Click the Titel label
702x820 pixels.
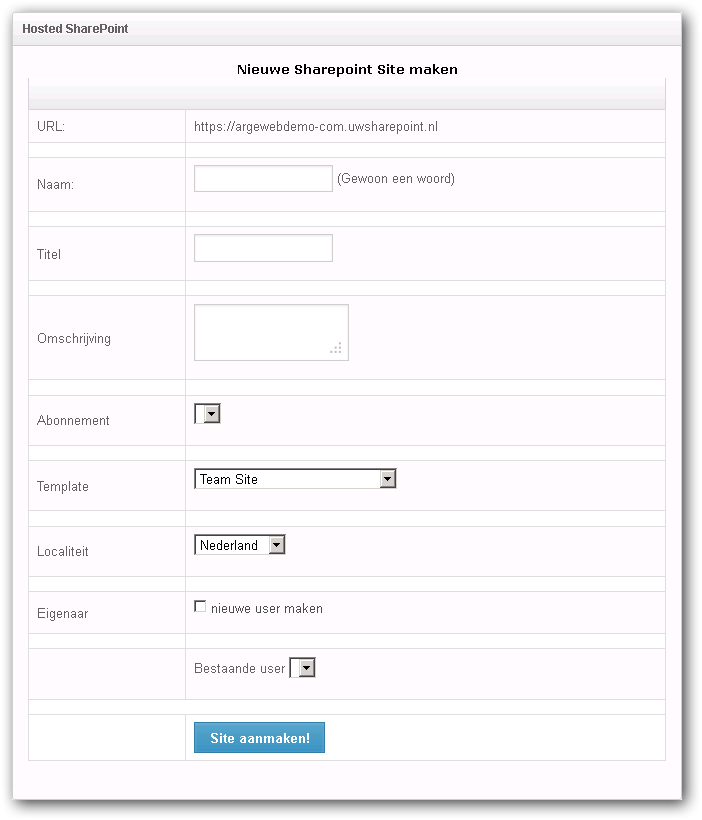pyautogui.click(x=49, y=255)
